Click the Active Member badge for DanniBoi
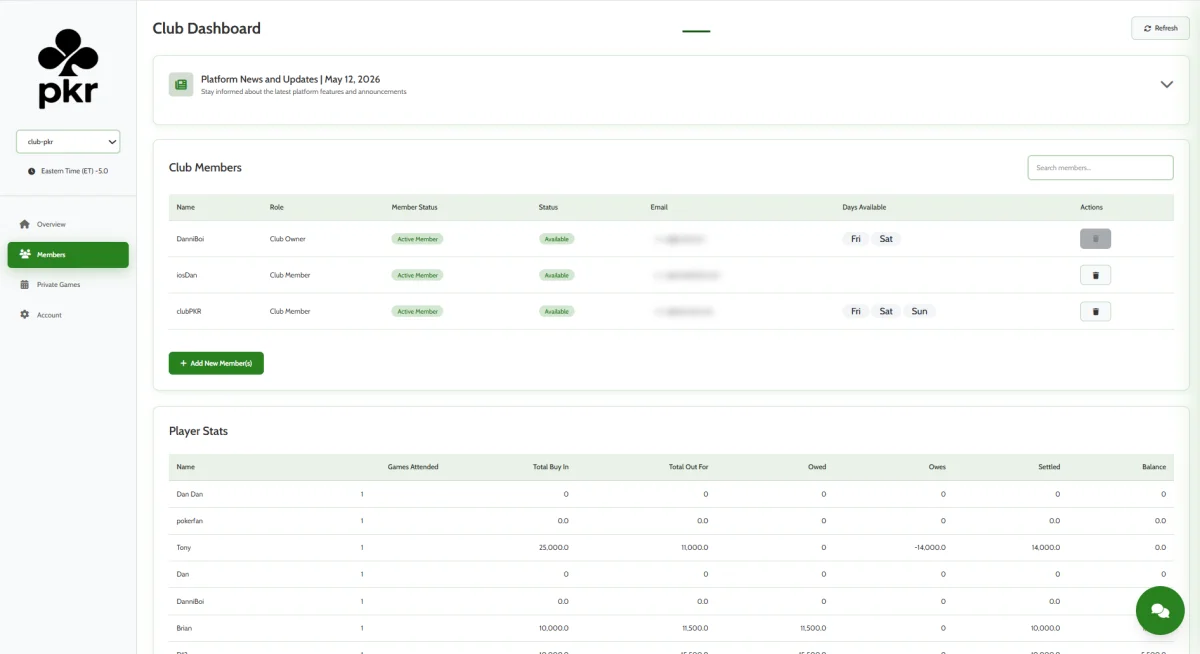The width and height of the screenshot is (1200, 654). [x=417, y=239]
